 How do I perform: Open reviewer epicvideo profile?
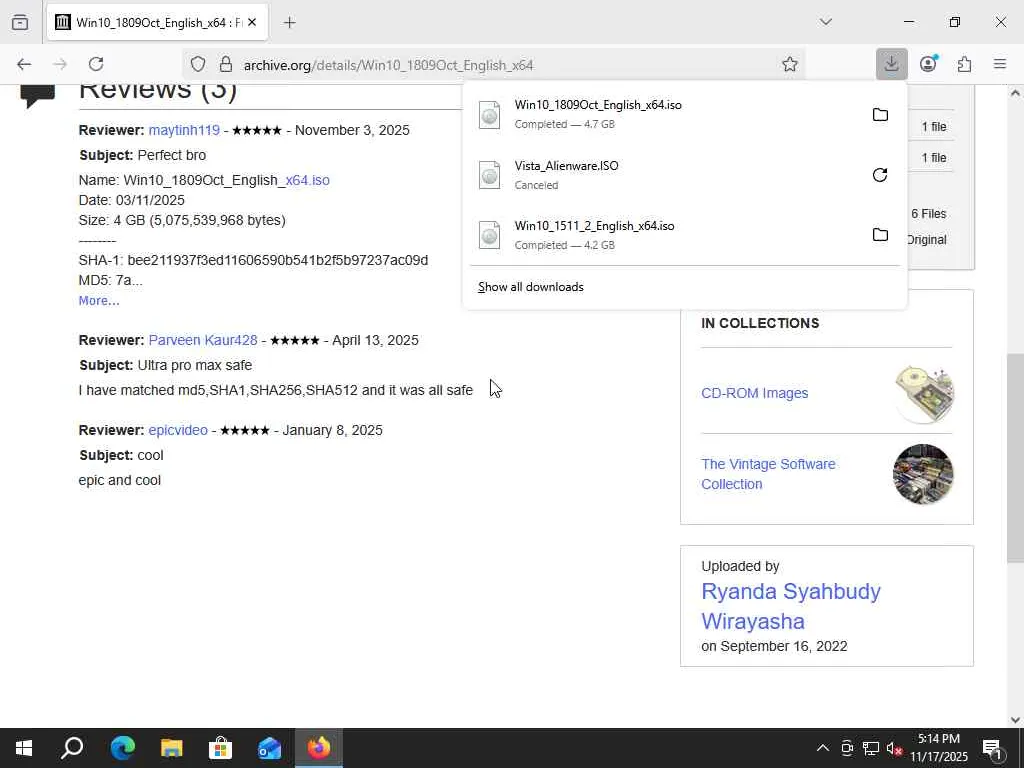tap(178, 430)
